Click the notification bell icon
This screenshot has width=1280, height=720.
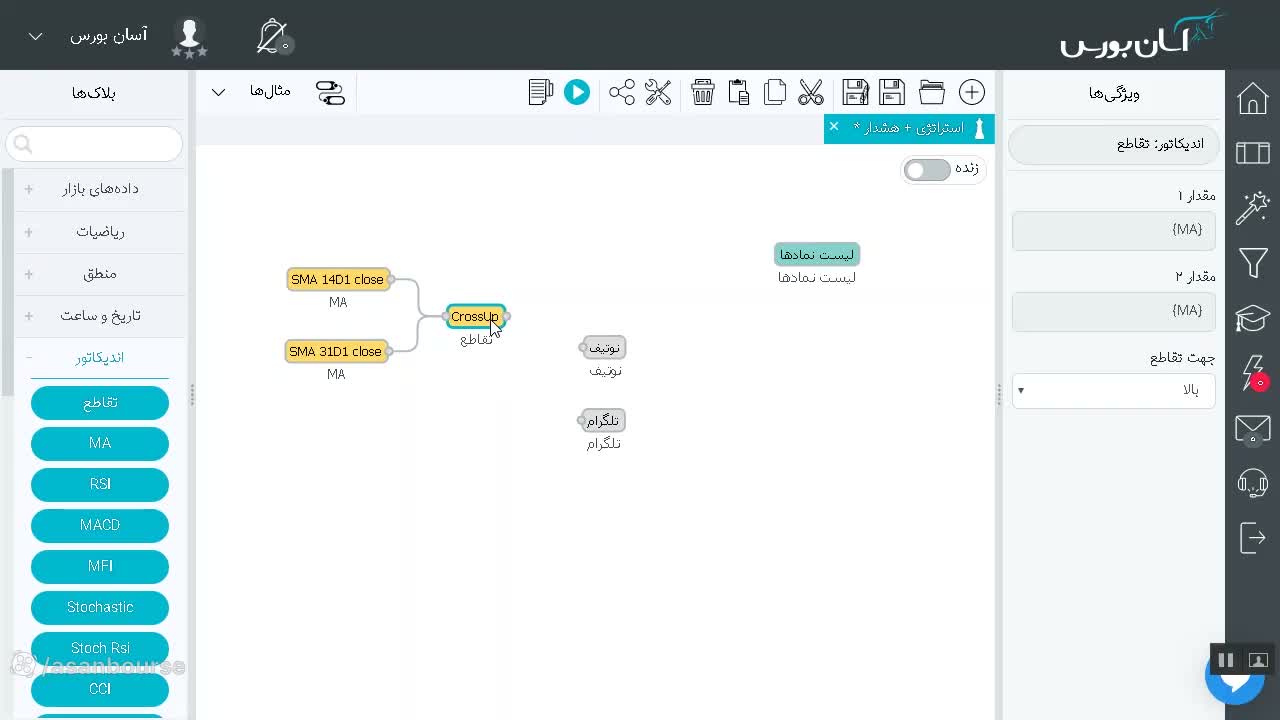[x=273, y=37]
